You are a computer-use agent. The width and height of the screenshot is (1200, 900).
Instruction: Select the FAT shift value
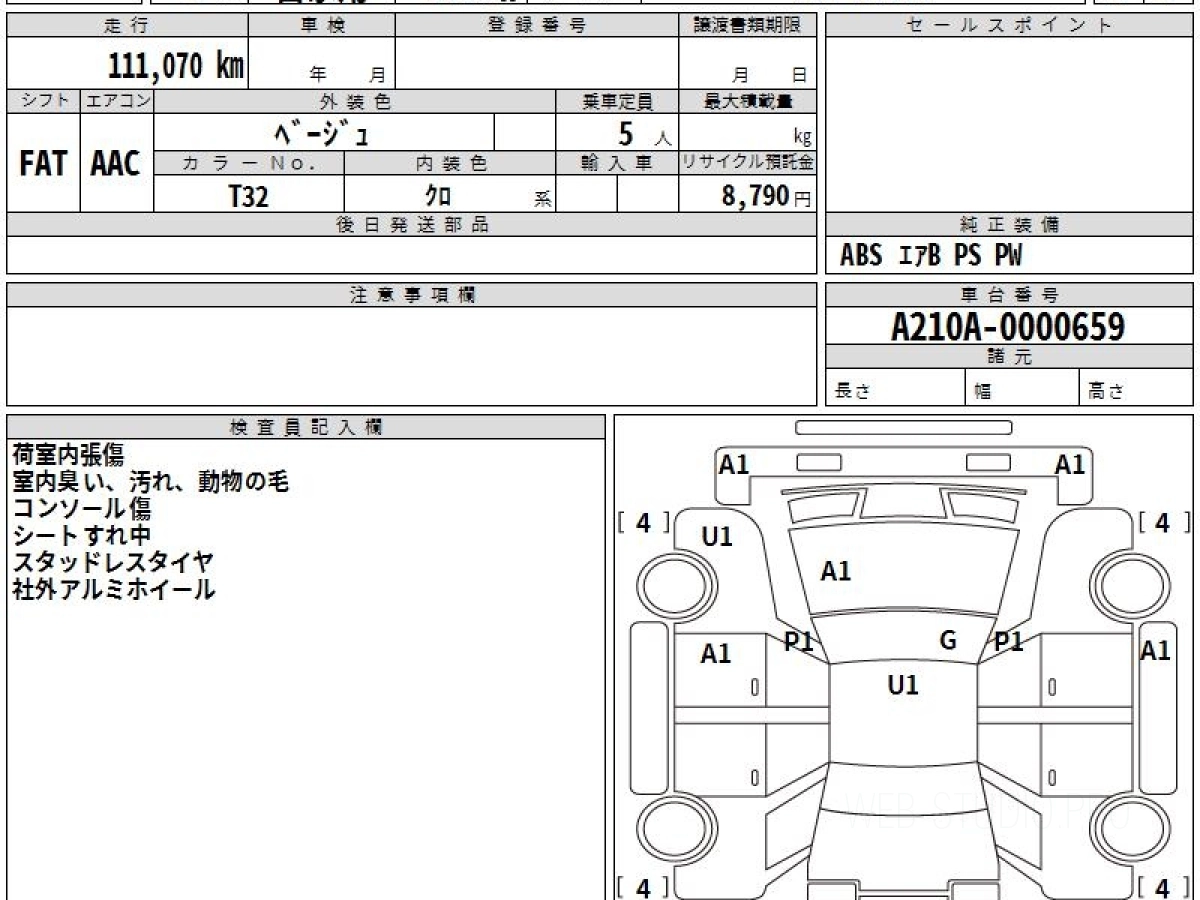click(43, 164)
